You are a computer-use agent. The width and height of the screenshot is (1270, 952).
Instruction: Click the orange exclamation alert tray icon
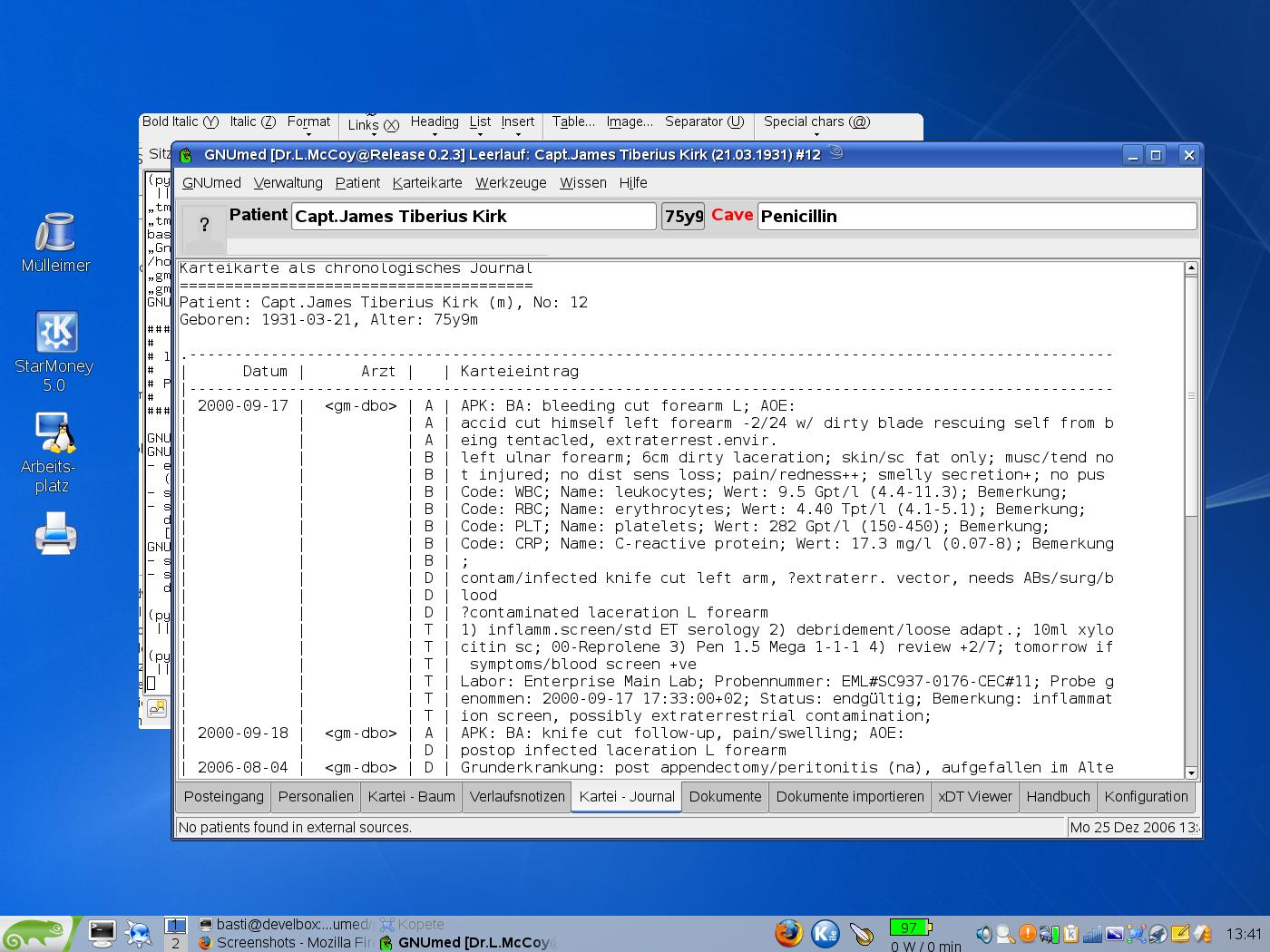1027,933
